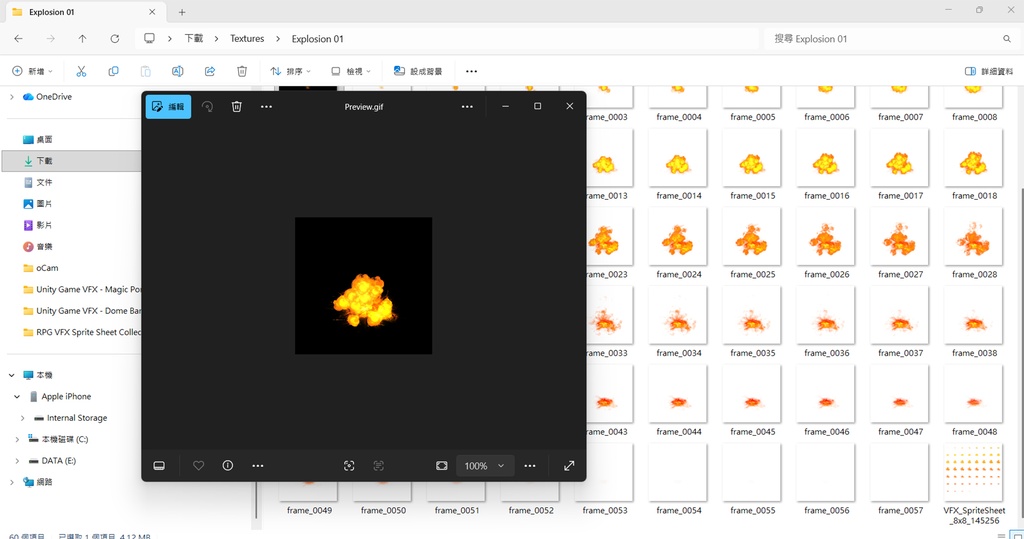The height and width of the screenshot is (539, 1024).
Task: Select the VFX_SpriteSheet_8x8 thumbnail
Action: [974, 472]
